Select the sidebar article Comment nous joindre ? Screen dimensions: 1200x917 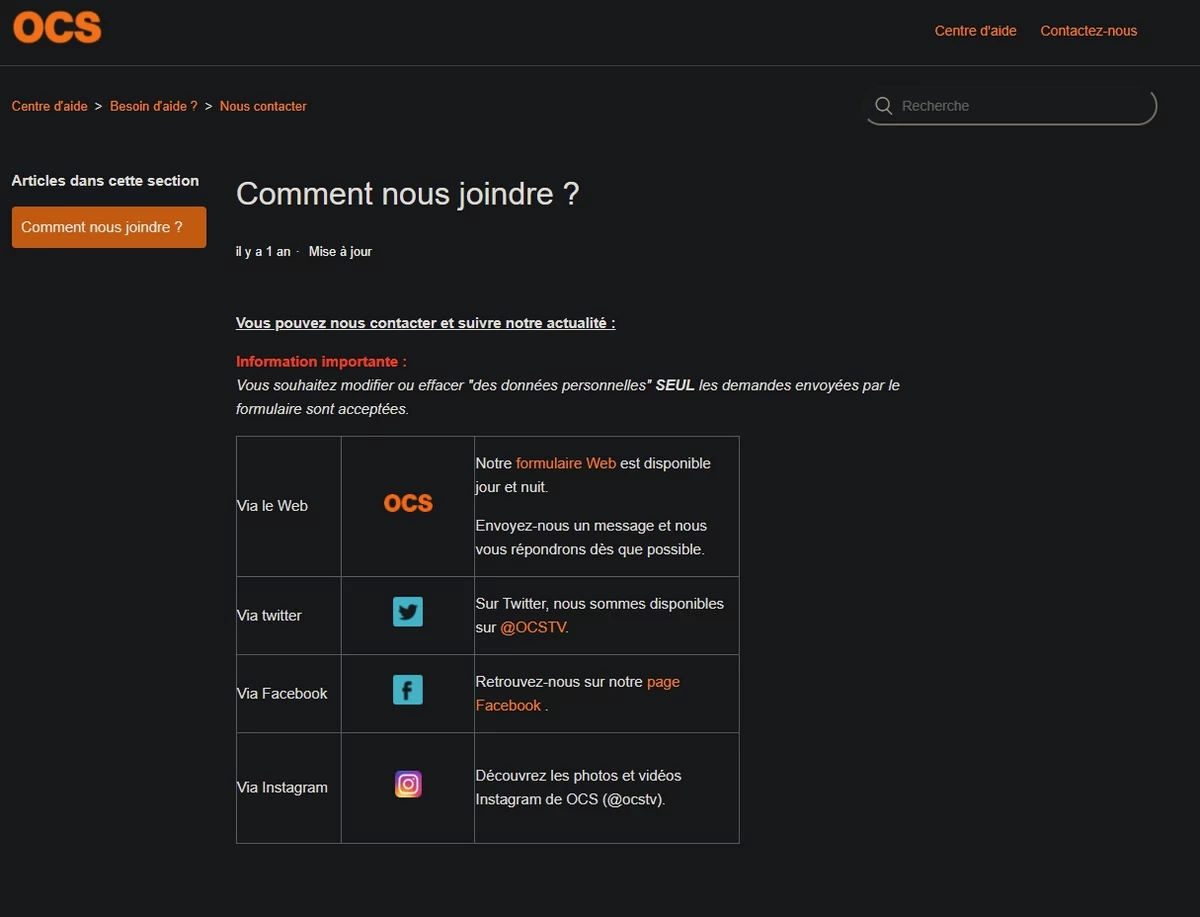pos(109,227)
